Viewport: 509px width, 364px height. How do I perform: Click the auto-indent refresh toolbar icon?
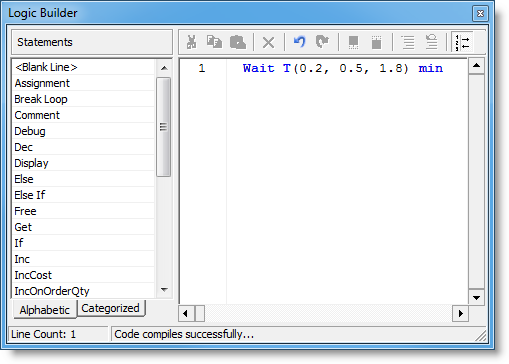[431, 42]
